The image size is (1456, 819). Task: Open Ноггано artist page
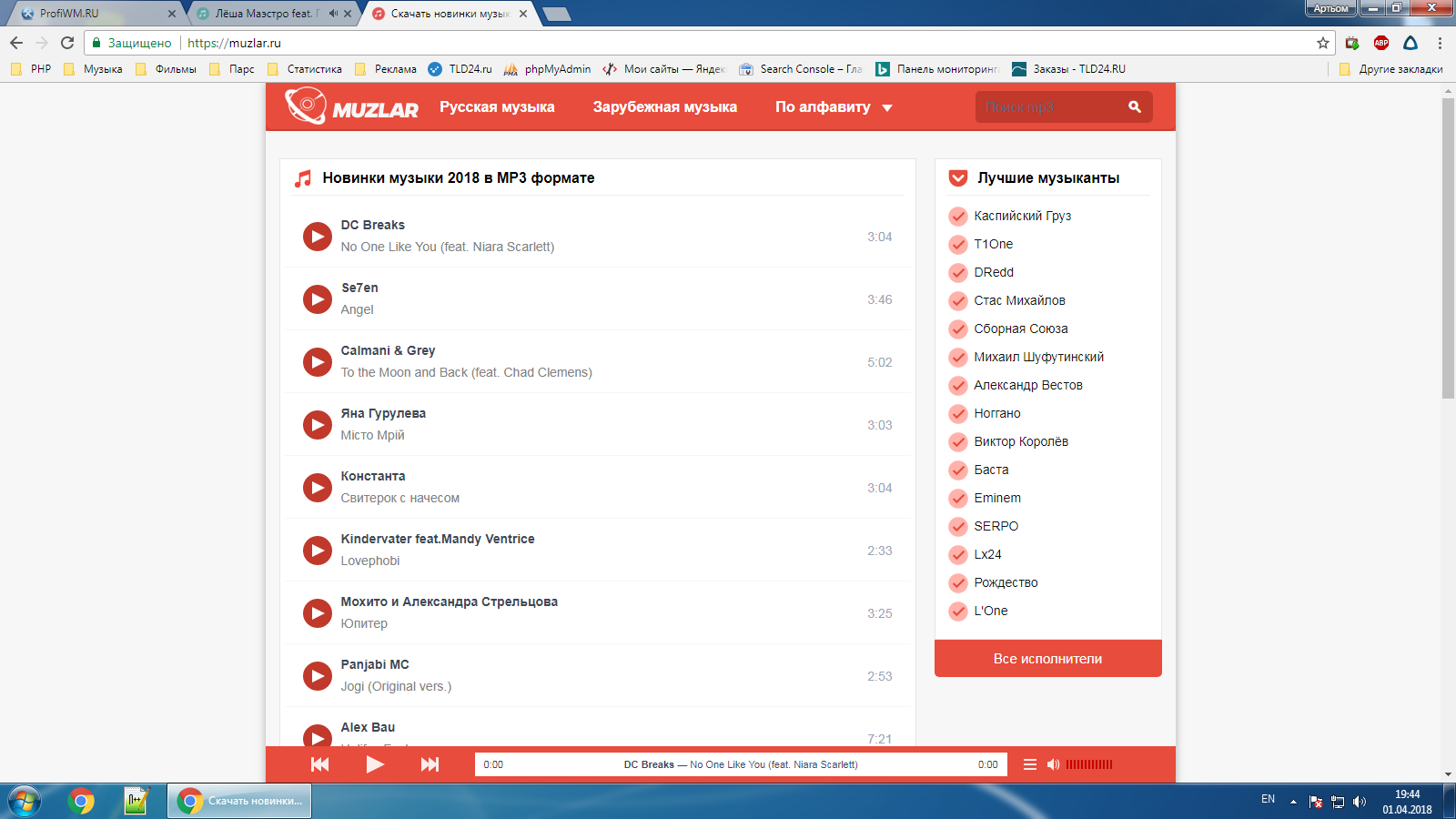pyautogui.click(x=997, y=413)
